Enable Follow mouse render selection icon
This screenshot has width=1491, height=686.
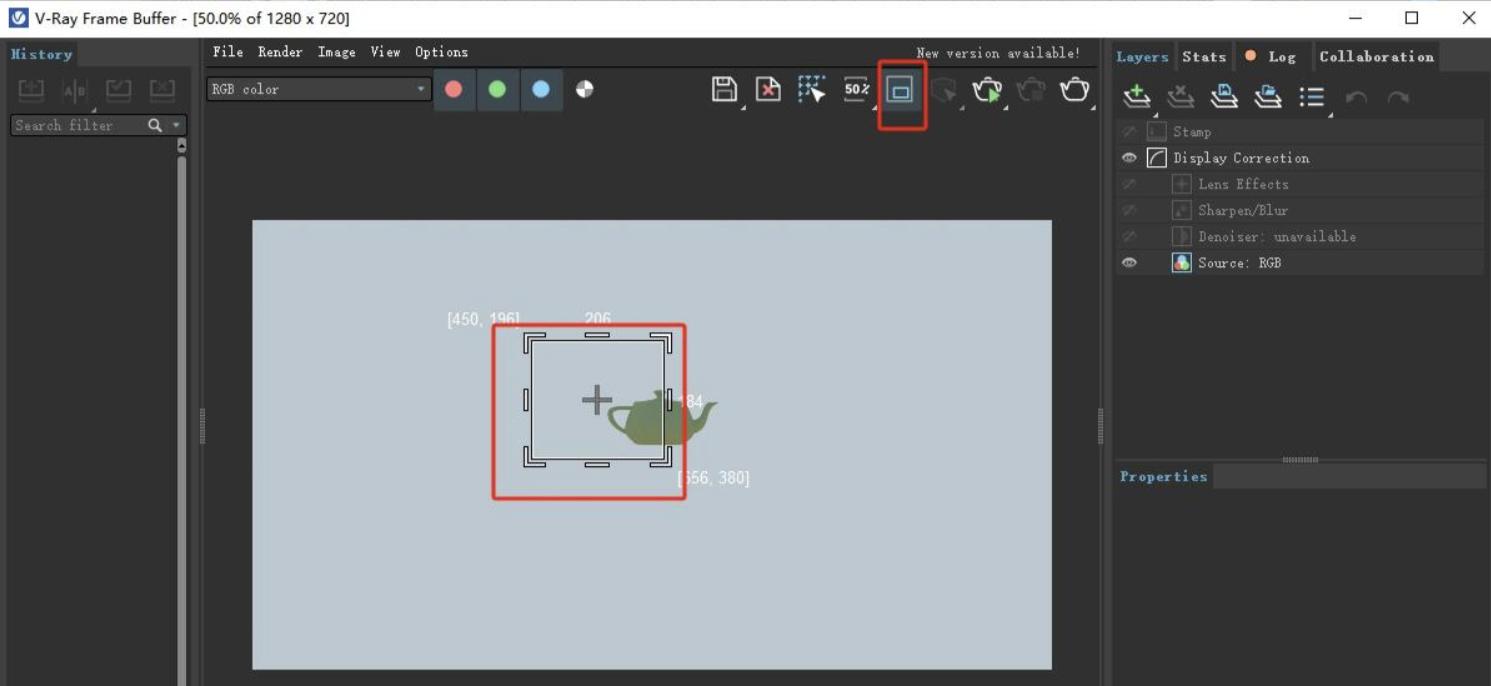(x=812, y=89)
